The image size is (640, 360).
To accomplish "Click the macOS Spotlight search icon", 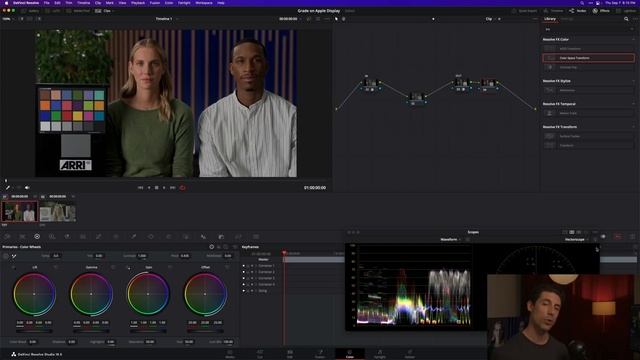I will (x=582, y=3).
